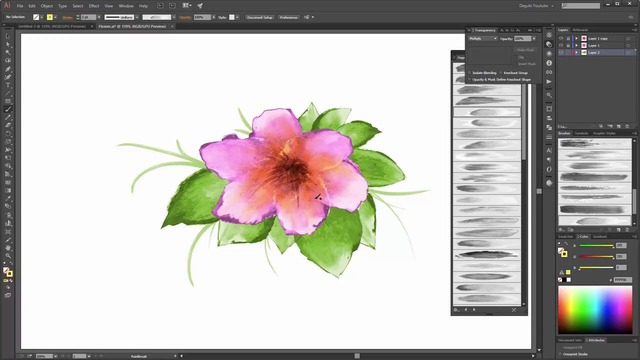
Task: Open the Multiply blending mode dropdown
Action: 482,38
